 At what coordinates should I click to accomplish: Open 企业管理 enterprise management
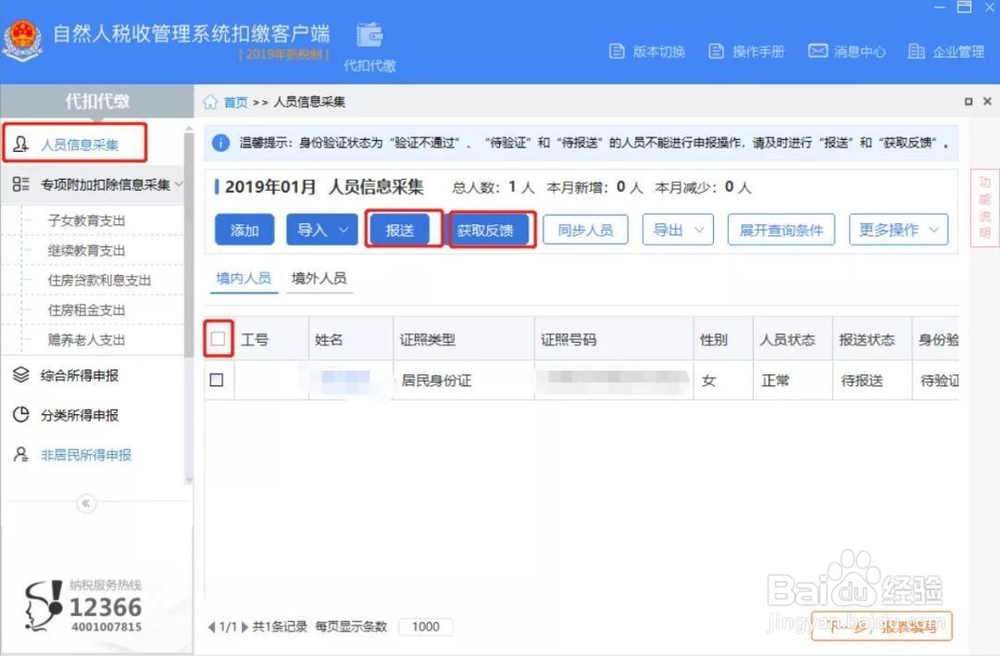tap(946, 52)
